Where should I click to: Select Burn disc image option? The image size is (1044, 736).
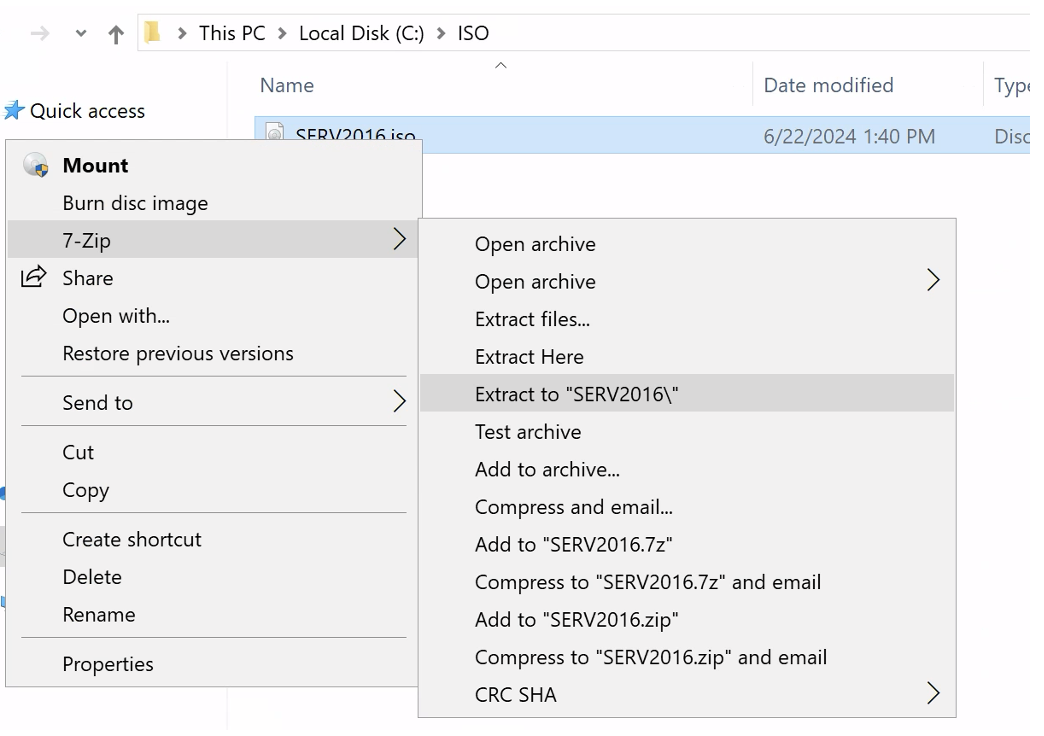coord(134,203)
